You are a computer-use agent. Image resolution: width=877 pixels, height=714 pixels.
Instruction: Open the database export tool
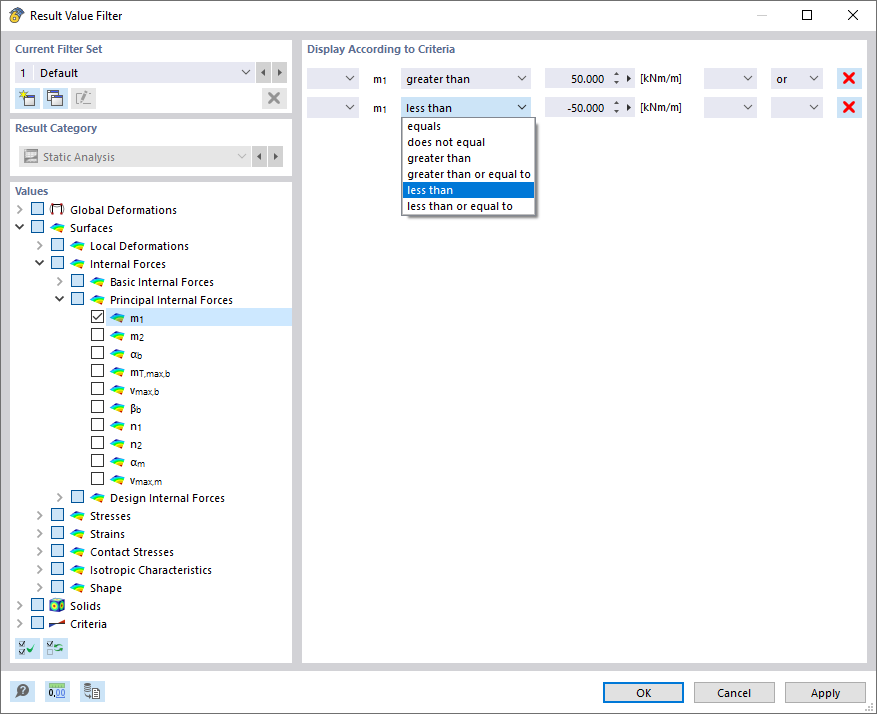click(92, 691)
